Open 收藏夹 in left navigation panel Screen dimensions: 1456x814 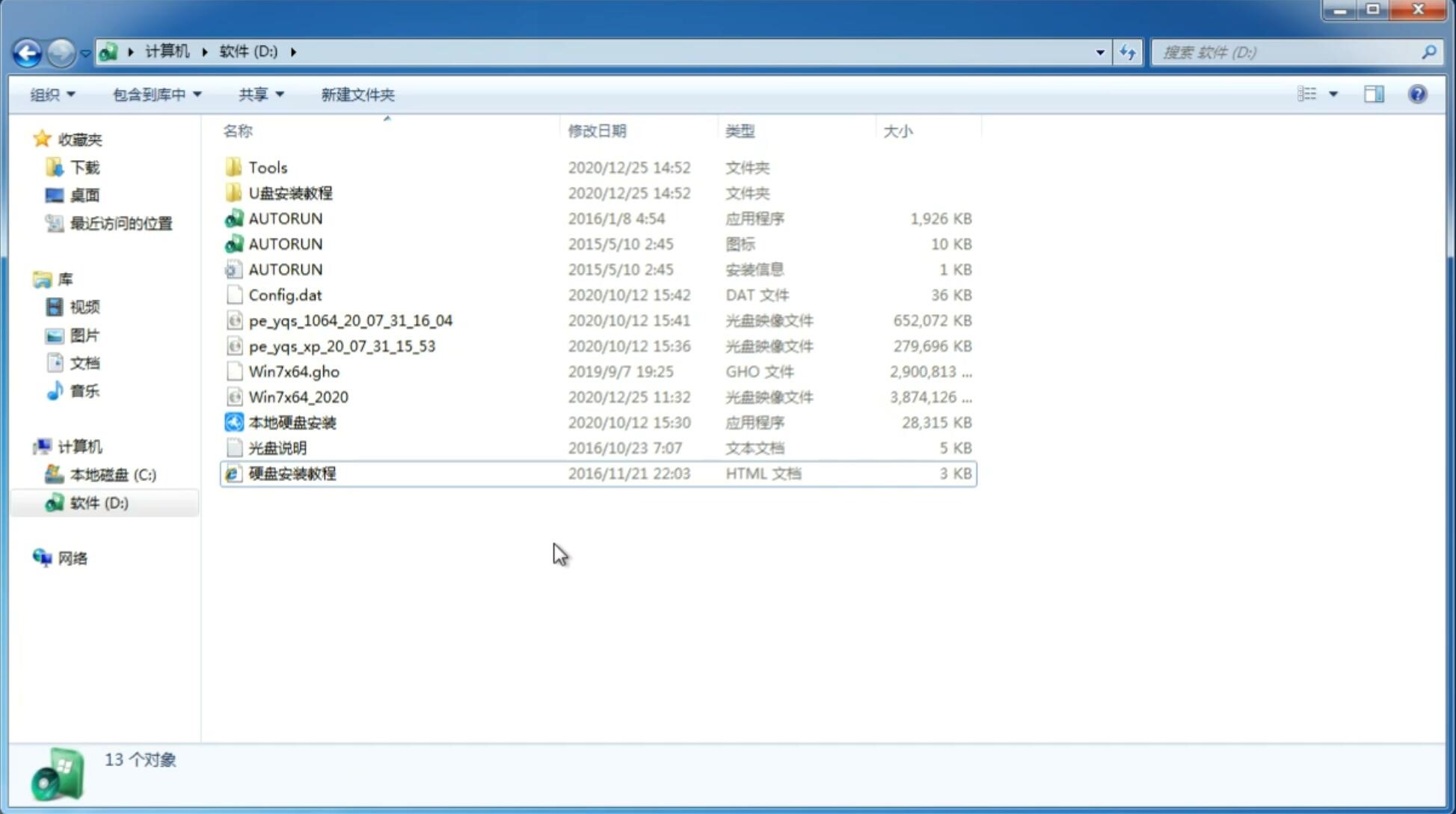click(x=91, y=138)
